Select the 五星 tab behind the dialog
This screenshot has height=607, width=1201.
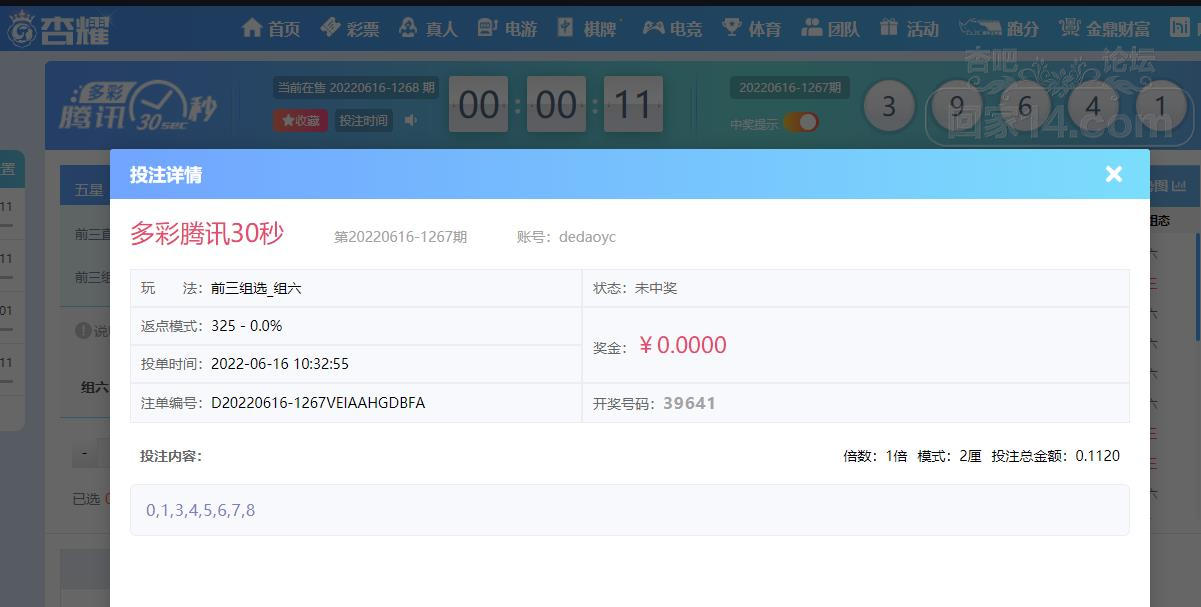tap(87, 189)
